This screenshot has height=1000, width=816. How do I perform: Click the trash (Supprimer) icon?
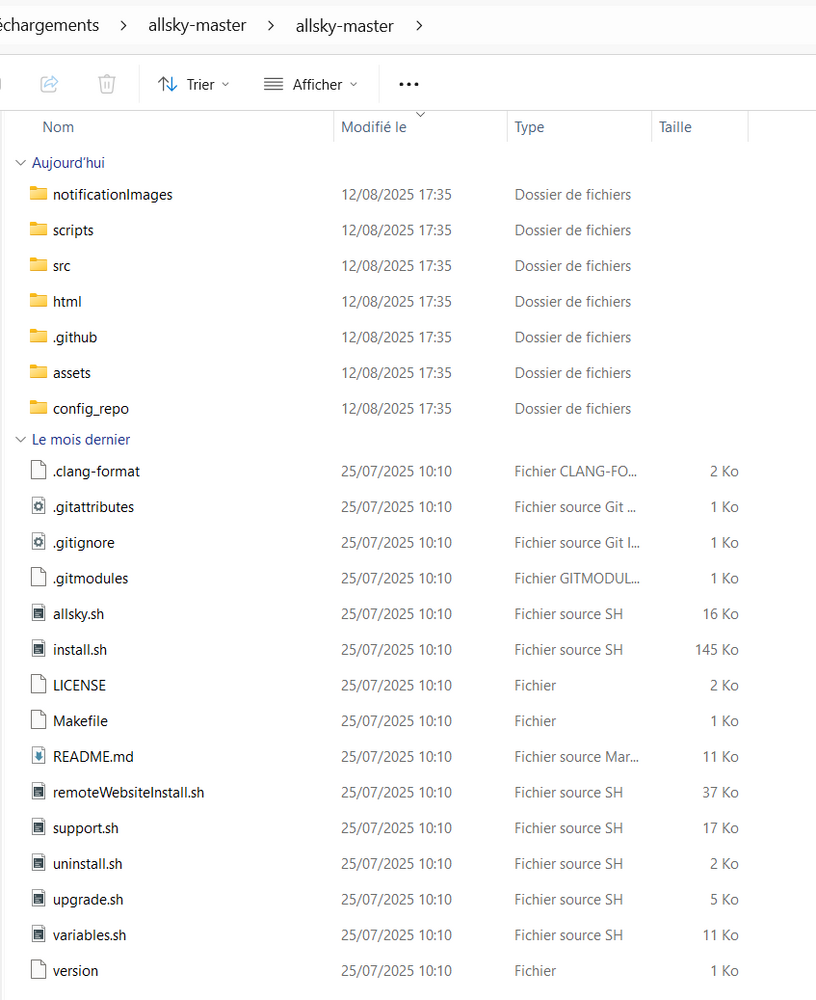[106, 84]
